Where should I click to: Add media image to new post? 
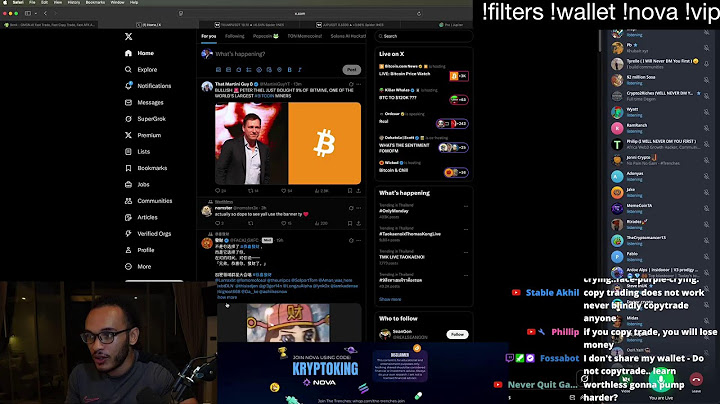(x=219, y=70)
